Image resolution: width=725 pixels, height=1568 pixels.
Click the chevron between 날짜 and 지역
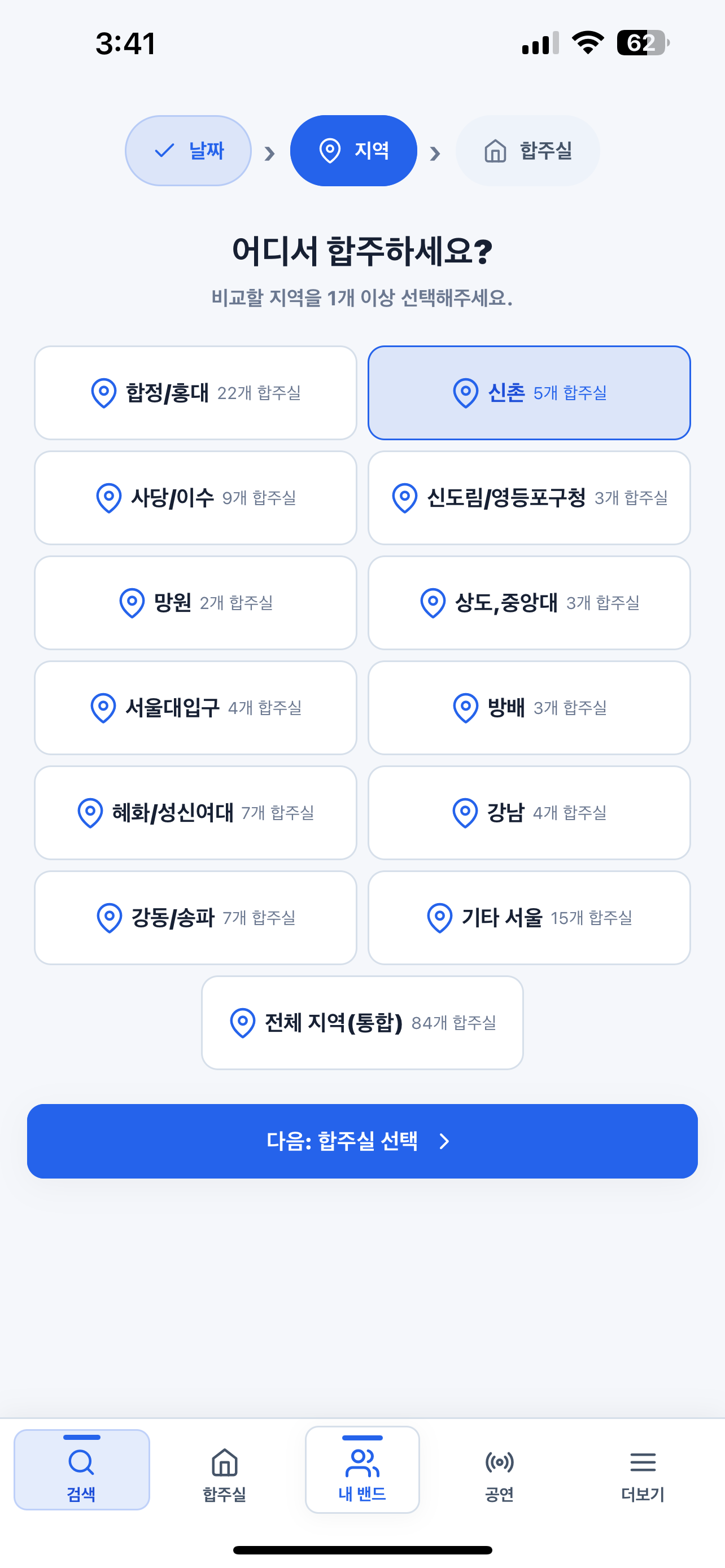270,153
